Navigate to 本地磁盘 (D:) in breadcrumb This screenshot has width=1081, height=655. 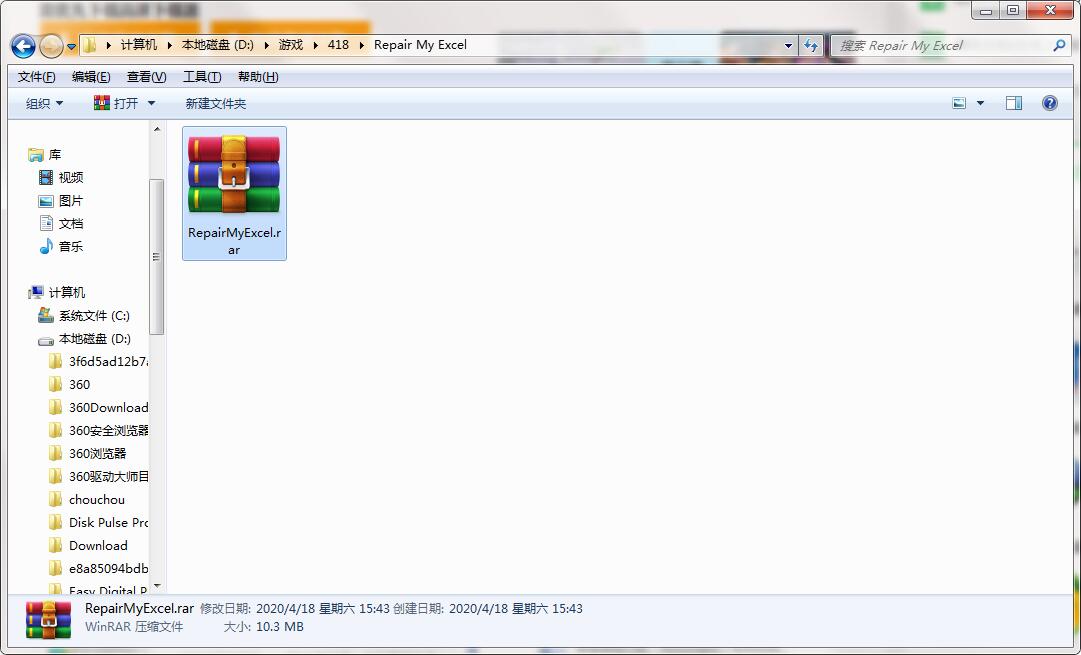[x=218, y=45]
